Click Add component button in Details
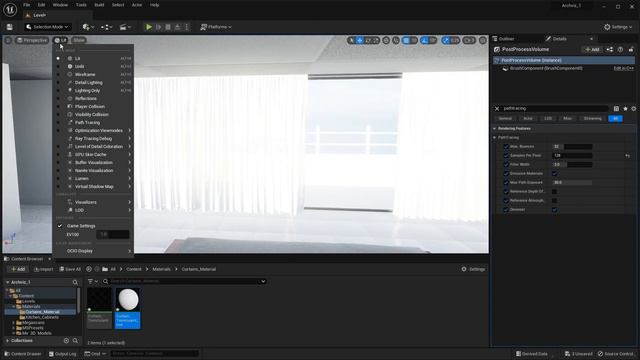The image size is (640, 360). tap(592, 49)
